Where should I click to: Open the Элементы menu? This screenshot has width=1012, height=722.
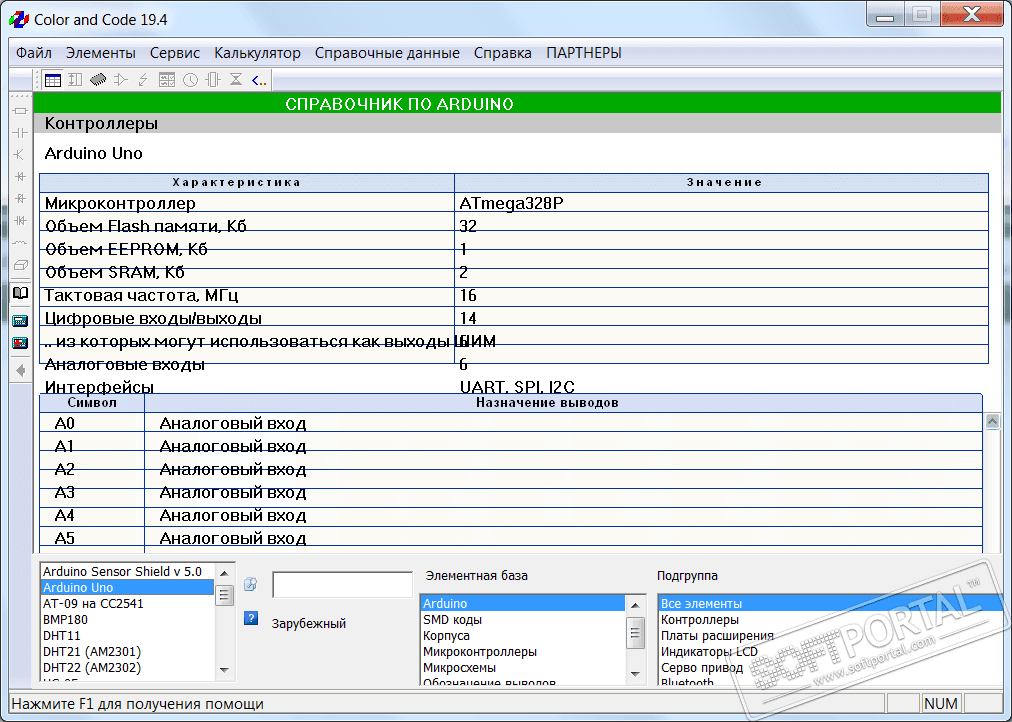pyautogui.click(x=101, y=53)
